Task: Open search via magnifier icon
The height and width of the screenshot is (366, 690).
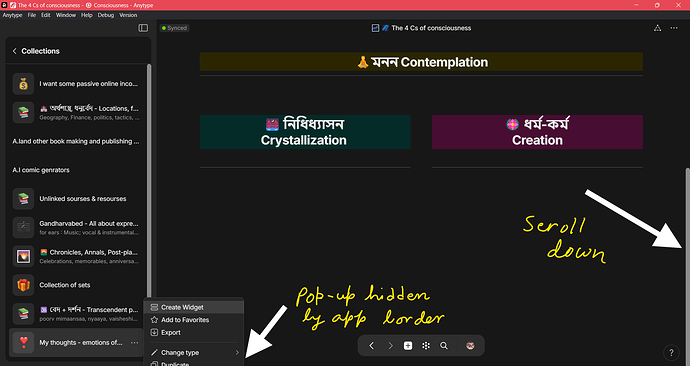Action: click(x=444, y=346)
